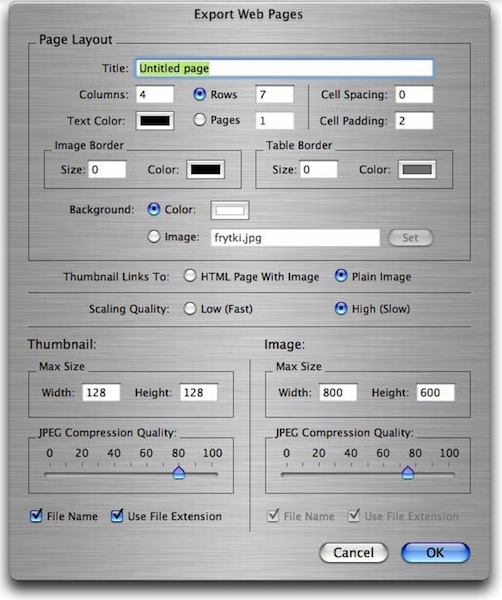The width and height of the screenshot is (502, 600).
Task: Toggle Thumbnail Use File Extension checkbox
Action: click(117, 516)
